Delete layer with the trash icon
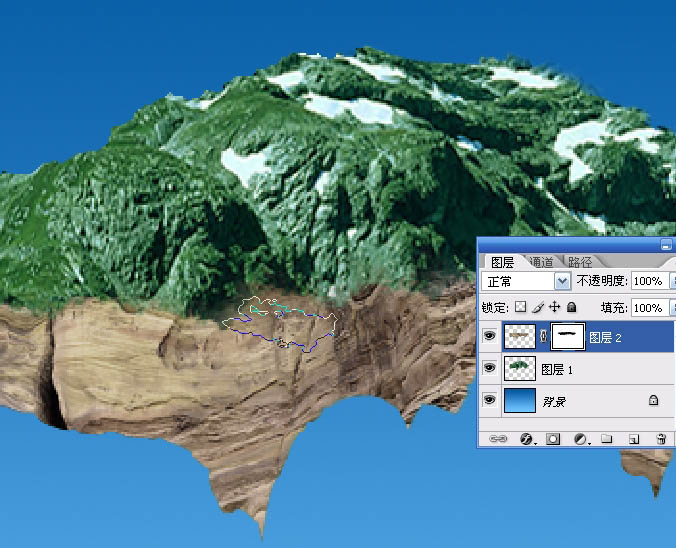This screenshot has height=548, width=676. tap(661, 439)
